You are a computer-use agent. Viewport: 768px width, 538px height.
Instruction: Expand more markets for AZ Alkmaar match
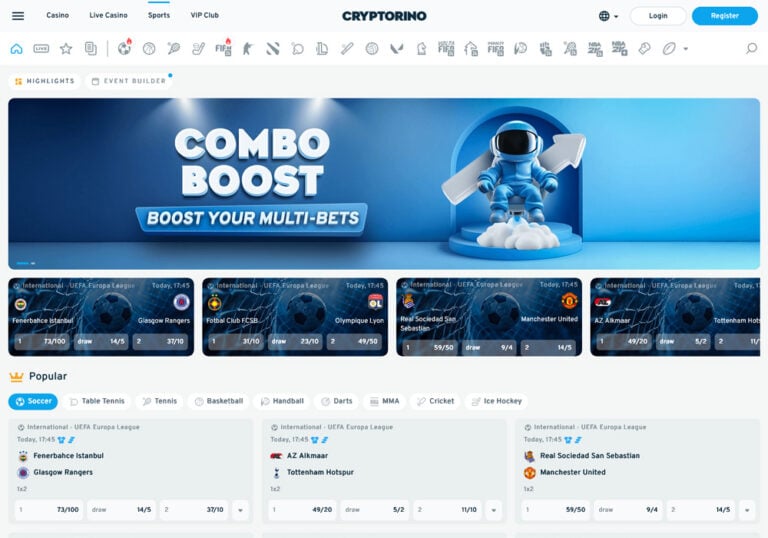point(493,510)
